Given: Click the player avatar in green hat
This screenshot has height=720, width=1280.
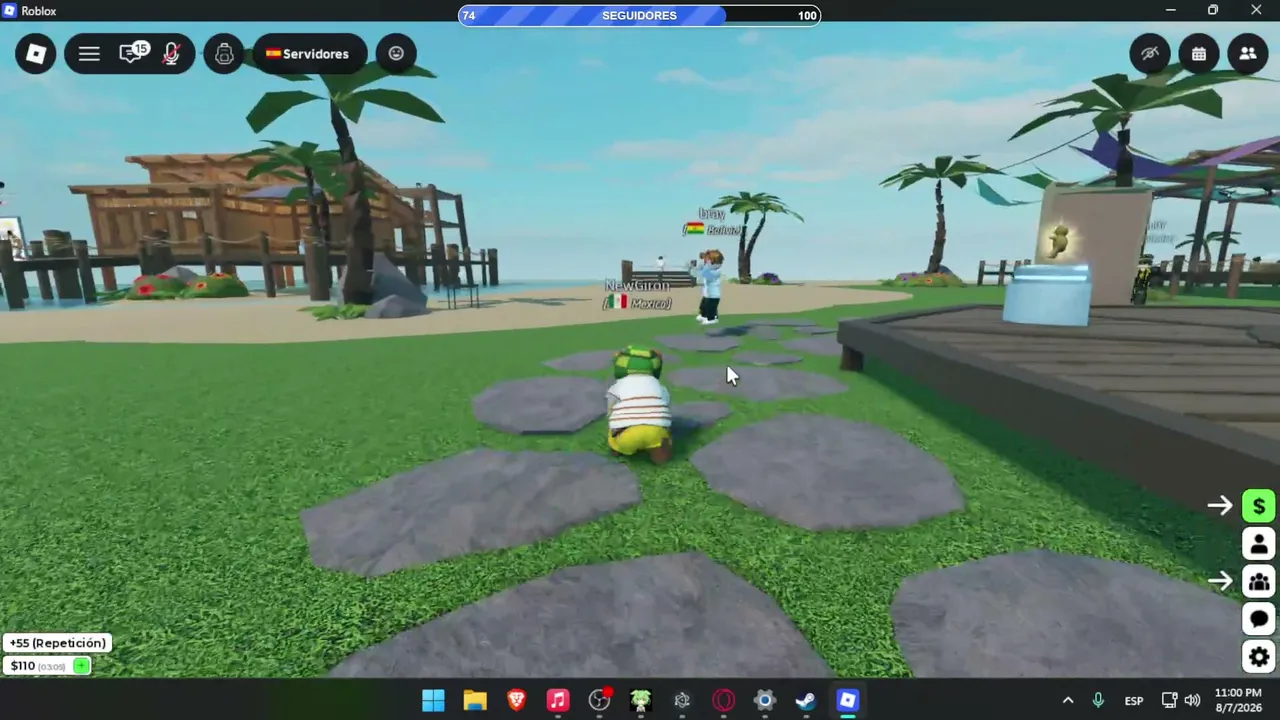Looking at the screenshot, I should (639, 404).
